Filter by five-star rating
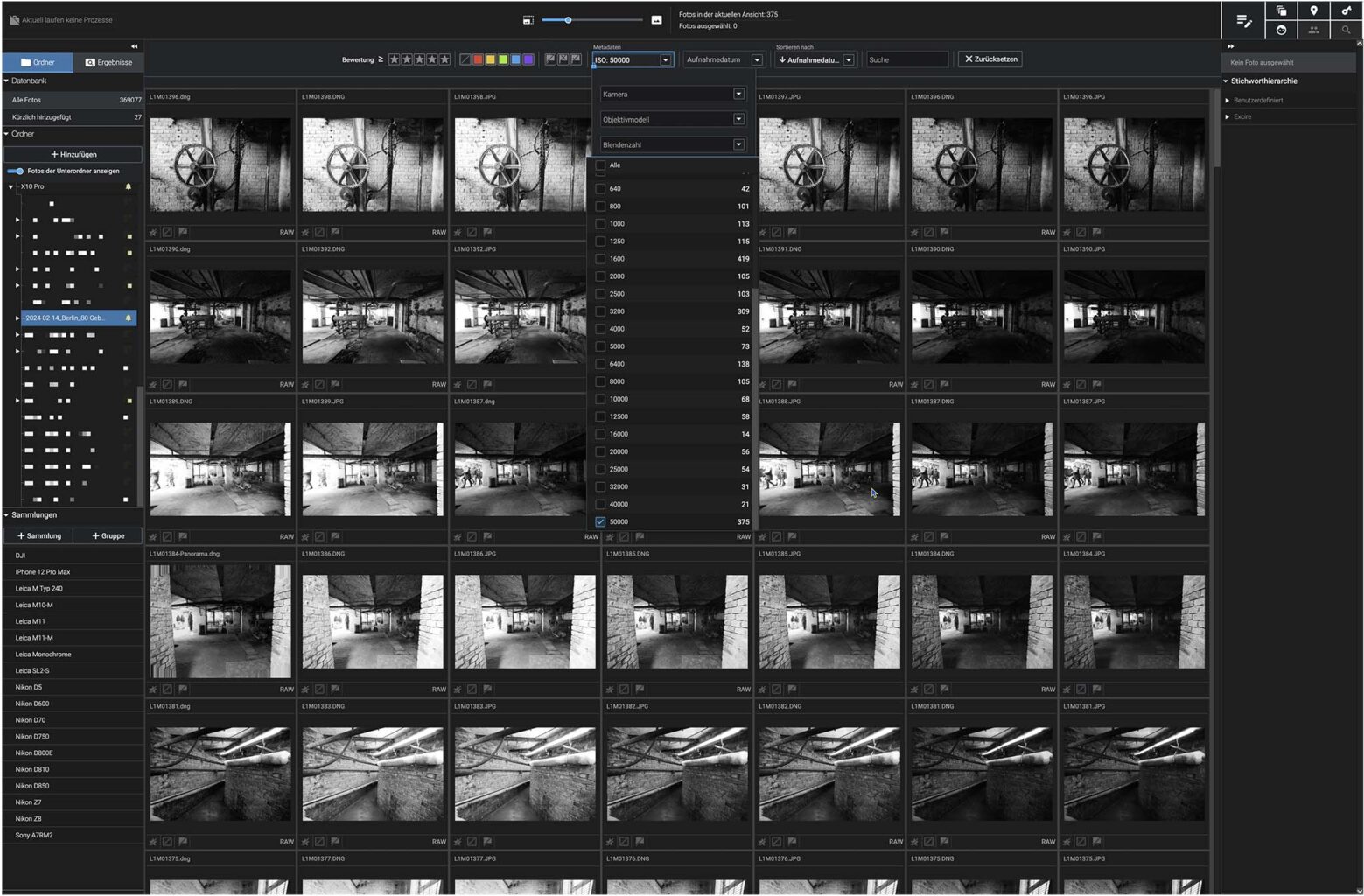Viewport: 1364px width, 896px height. (444, 59)
